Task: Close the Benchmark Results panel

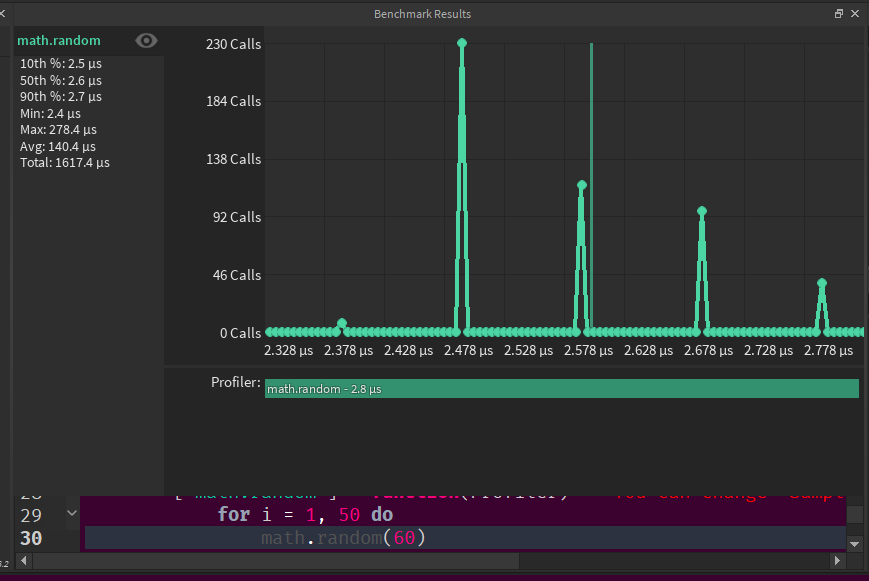Action: (855, 14)
